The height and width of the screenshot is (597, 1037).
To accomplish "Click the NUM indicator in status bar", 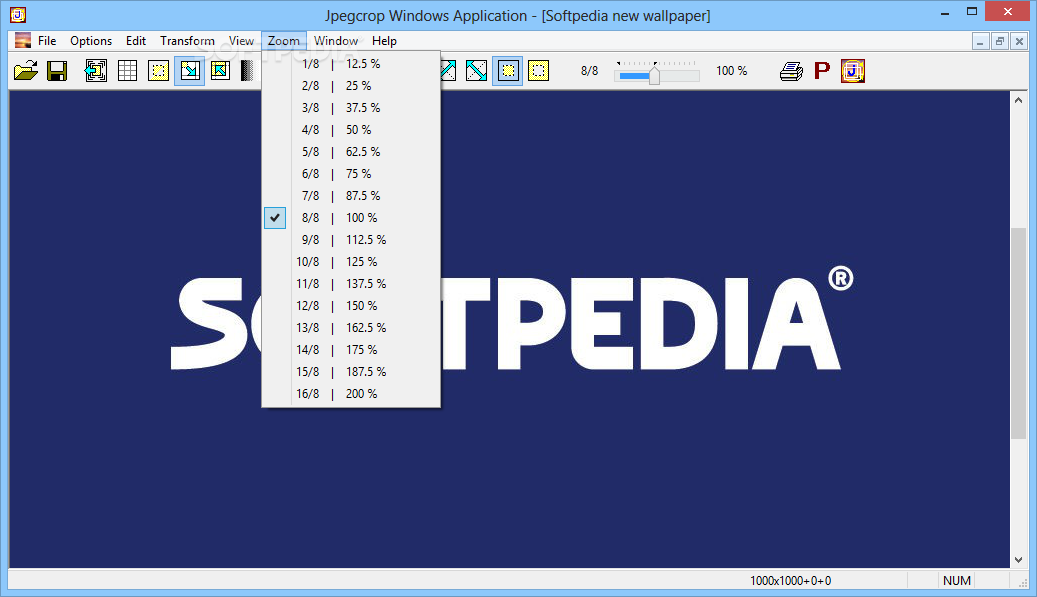I will [956, 580].
